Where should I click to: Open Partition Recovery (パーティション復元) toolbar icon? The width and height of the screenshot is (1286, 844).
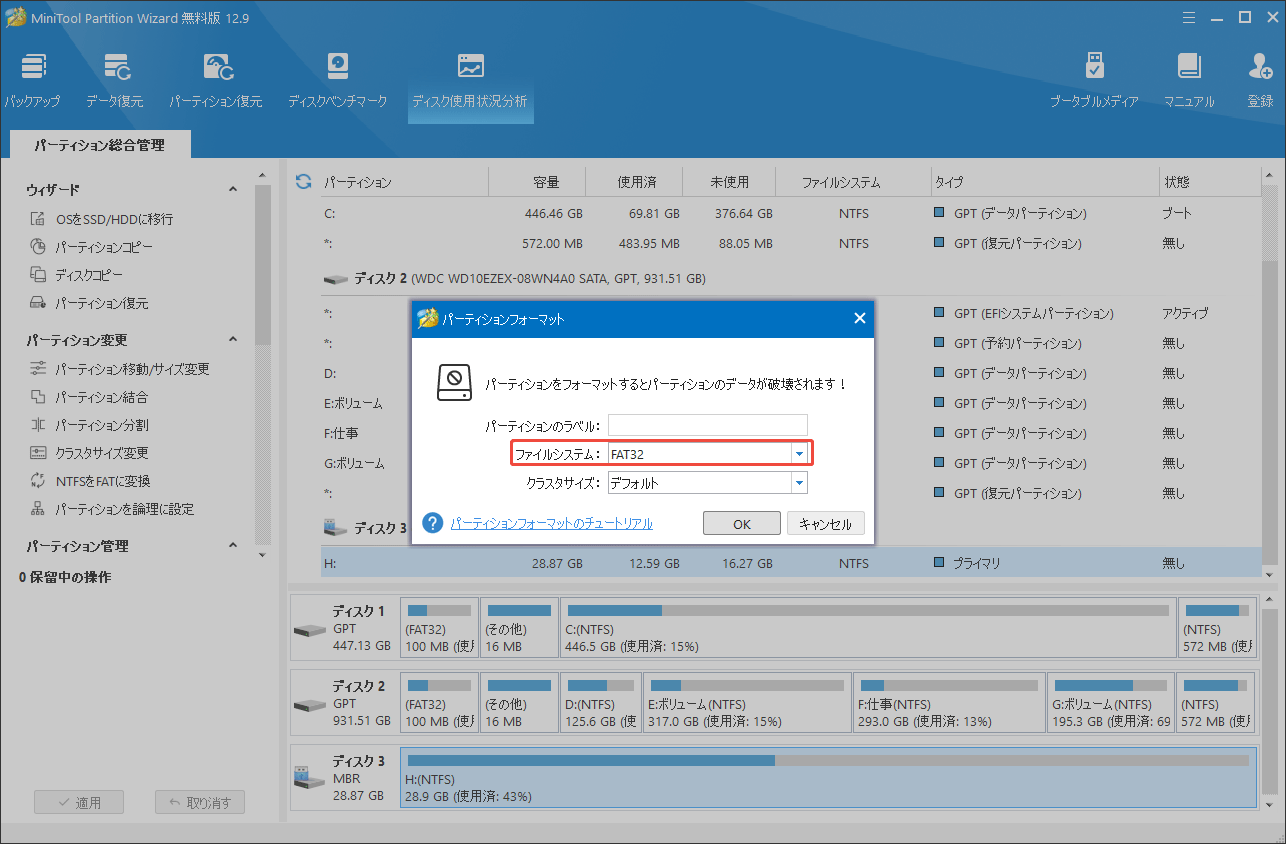point(216,81)
